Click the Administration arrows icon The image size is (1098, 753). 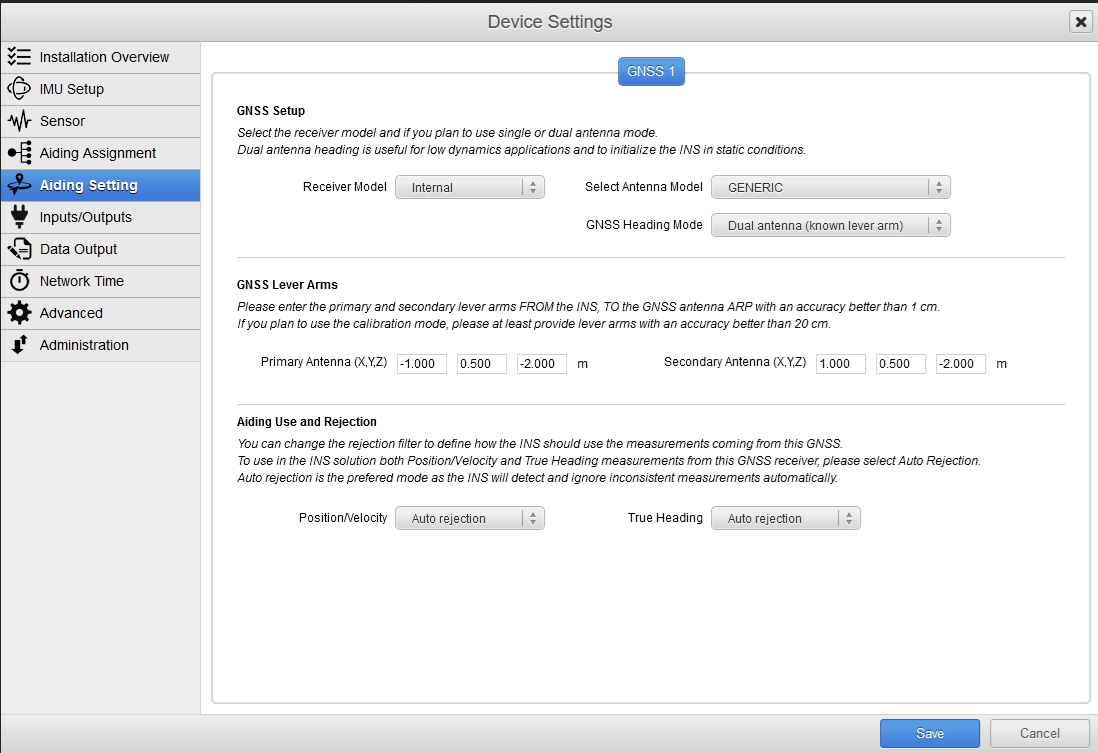(19, 345)
